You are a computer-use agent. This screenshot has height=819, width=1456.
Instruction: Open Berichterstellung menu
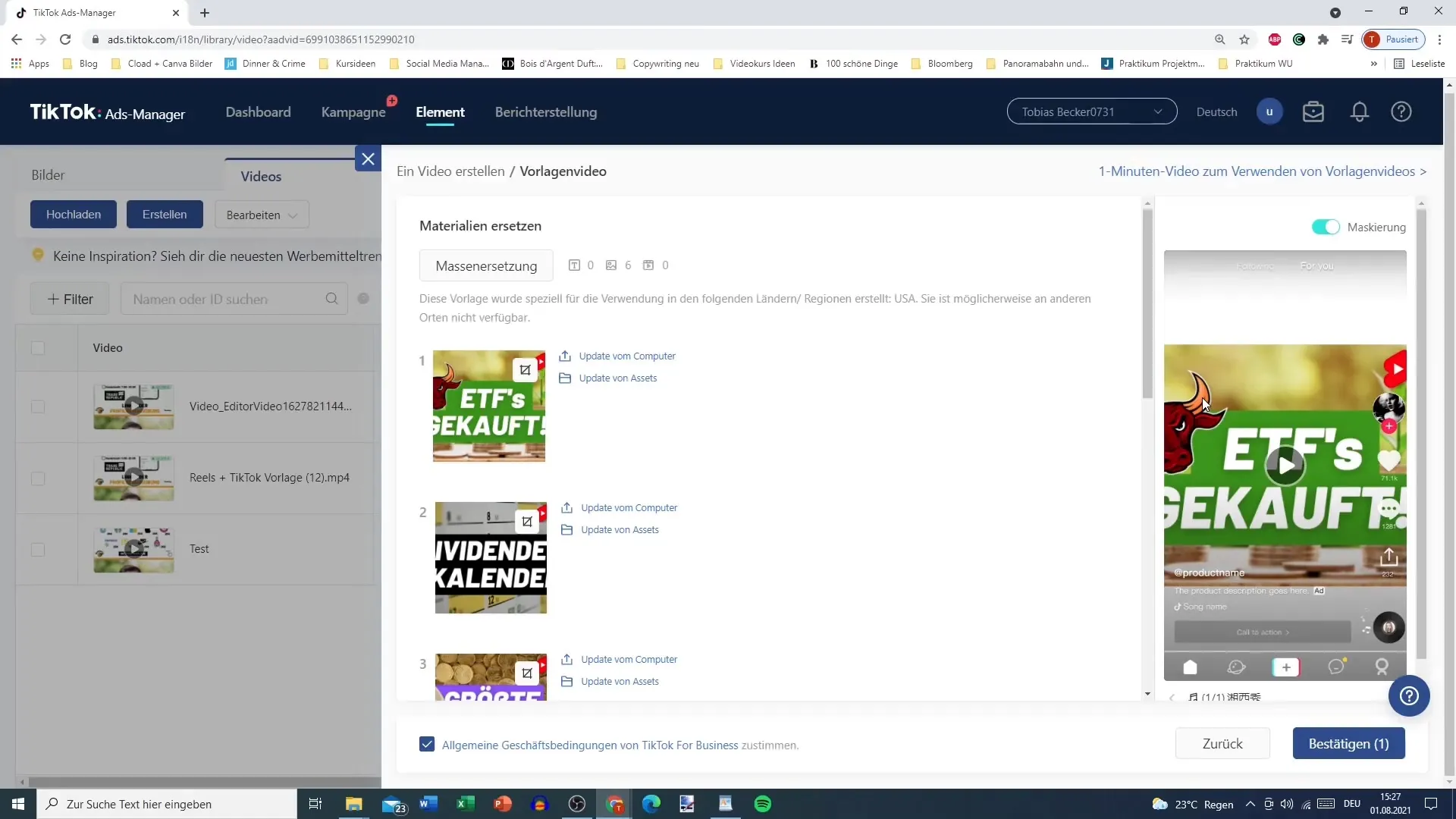point(546,112)
